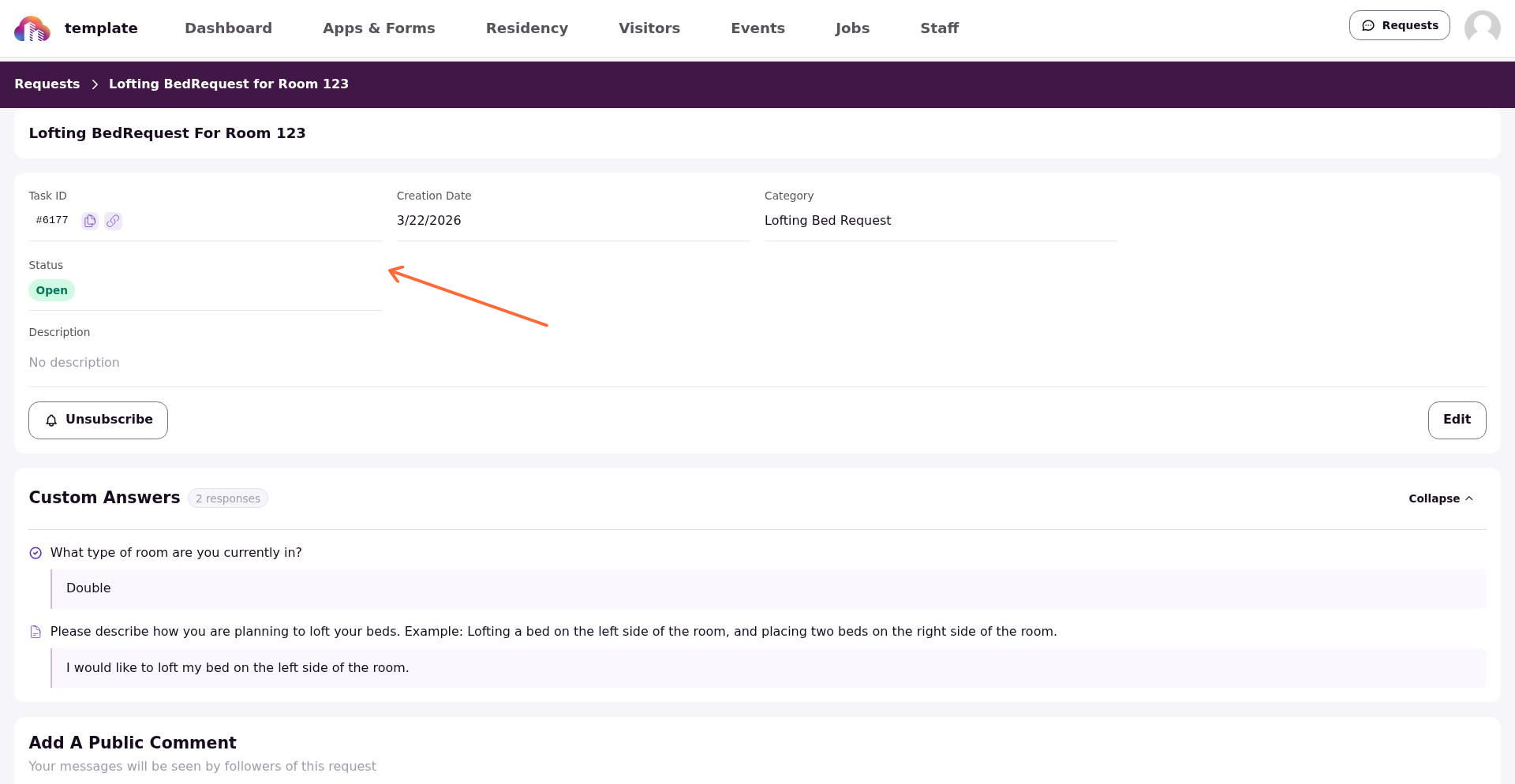Click the Task ID number #6177
This screenshot has height=784, width=1515.
pos(52,221)
